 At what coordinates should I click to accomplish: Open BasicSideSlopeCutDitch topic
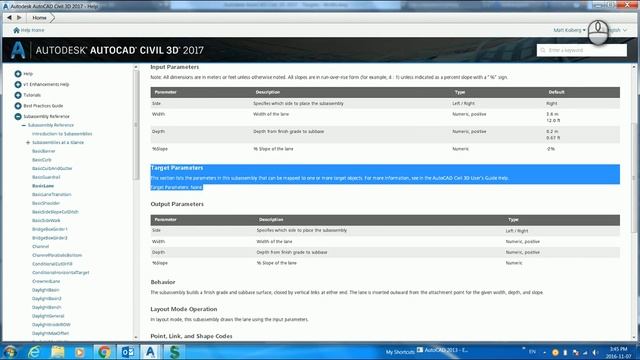click(x=55, y=212)
